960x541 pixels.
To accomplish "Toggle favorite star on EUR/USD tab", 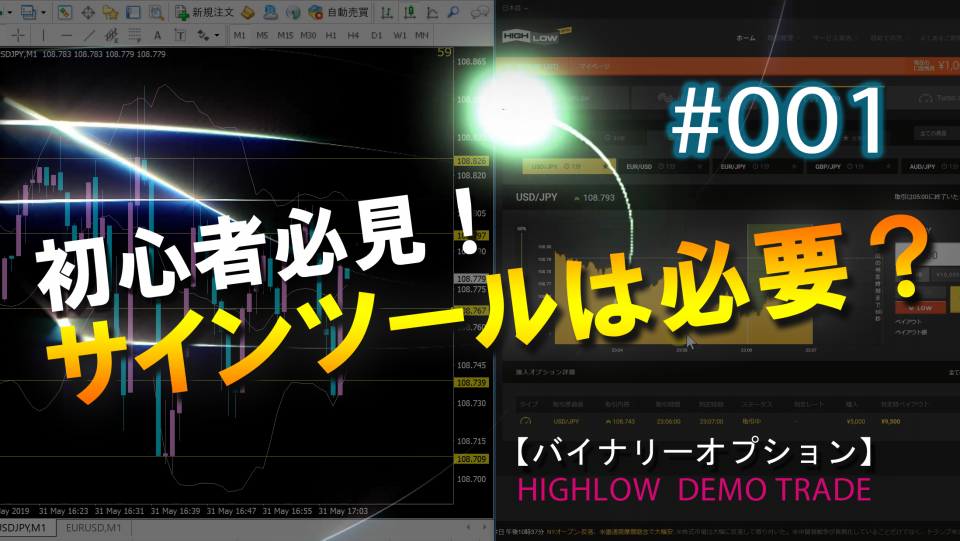I will pyautogui.click(x=700, y=166).
